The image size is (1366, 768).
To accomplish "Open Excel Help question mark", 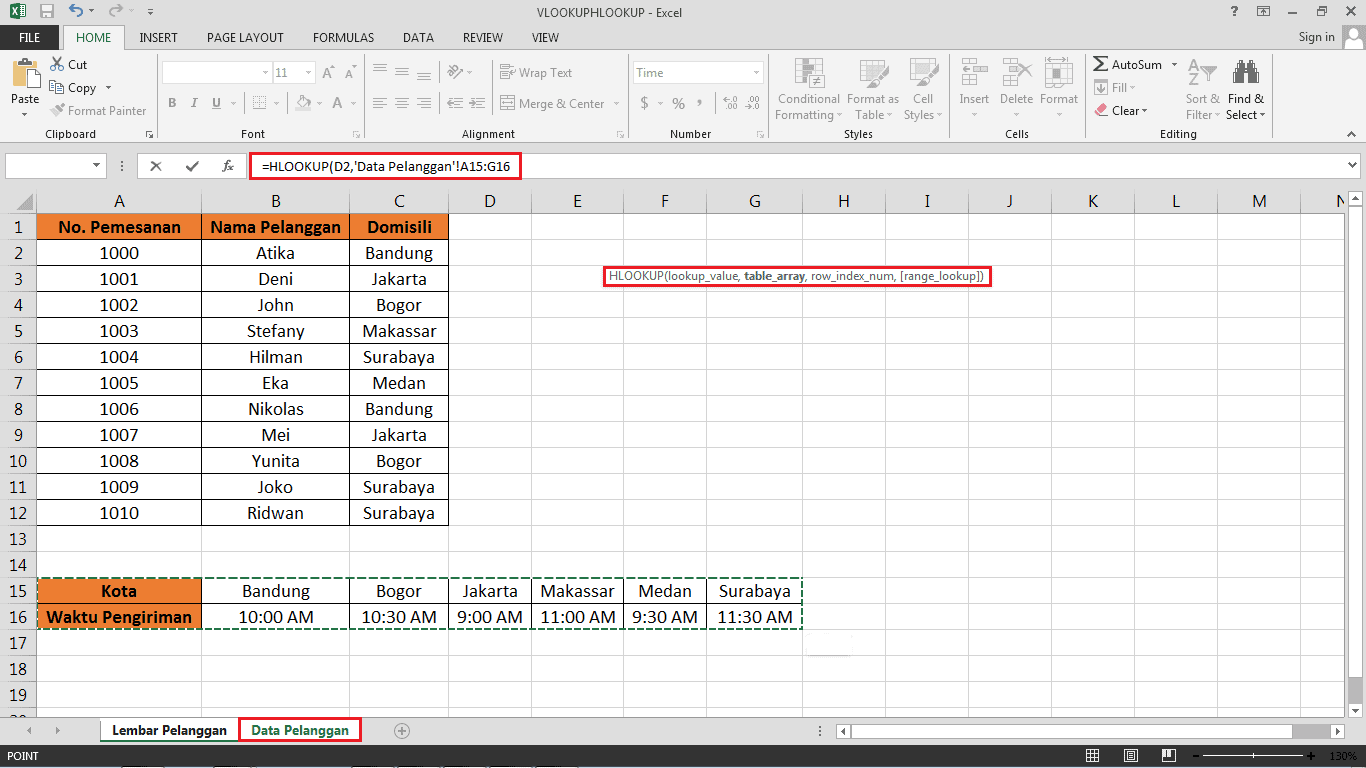I will click(x=1235, y=12).
